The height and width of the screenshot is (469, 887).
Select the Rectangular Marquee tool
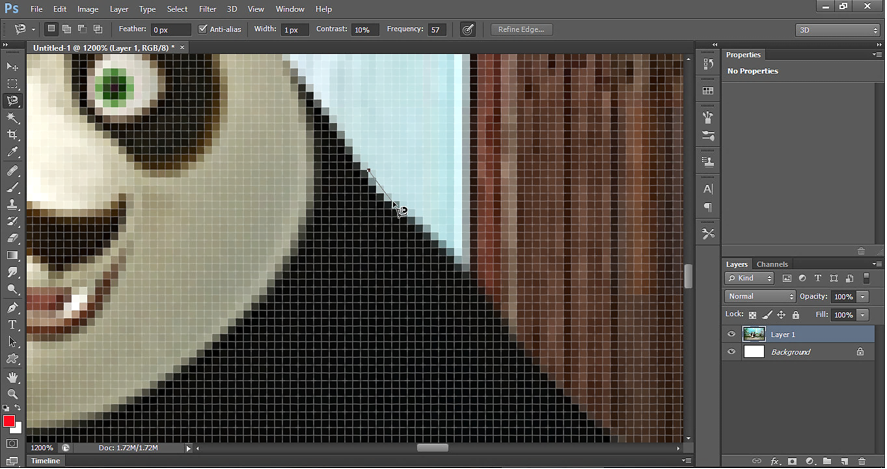pyautogui.click(x=12, y=84)
